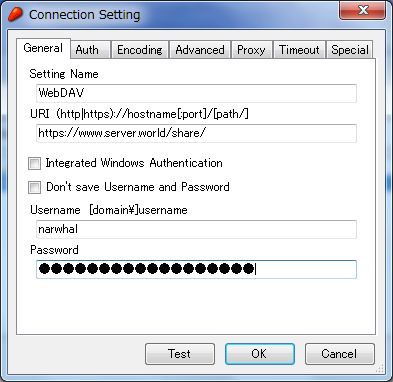Confirm settings with the OK button
This screenshot has height=382, width=393.
click(x=260, y=354)
